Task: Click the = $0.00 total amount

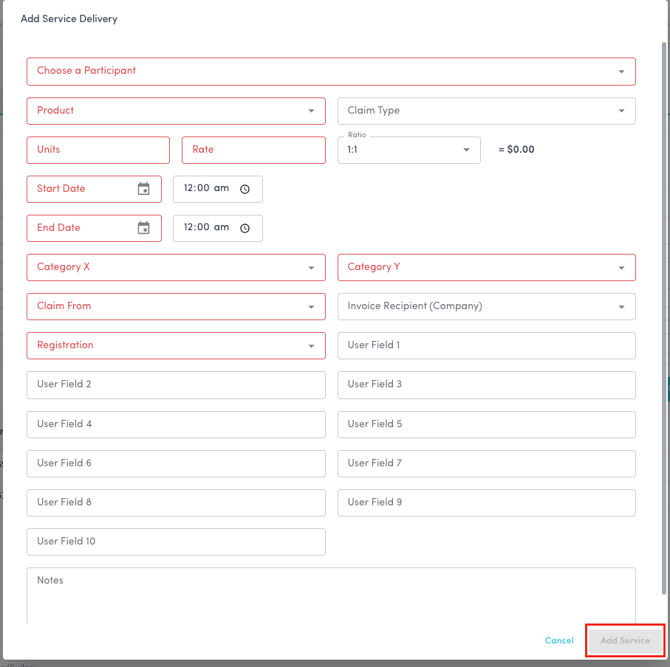Action: click(x=516, y=150)
